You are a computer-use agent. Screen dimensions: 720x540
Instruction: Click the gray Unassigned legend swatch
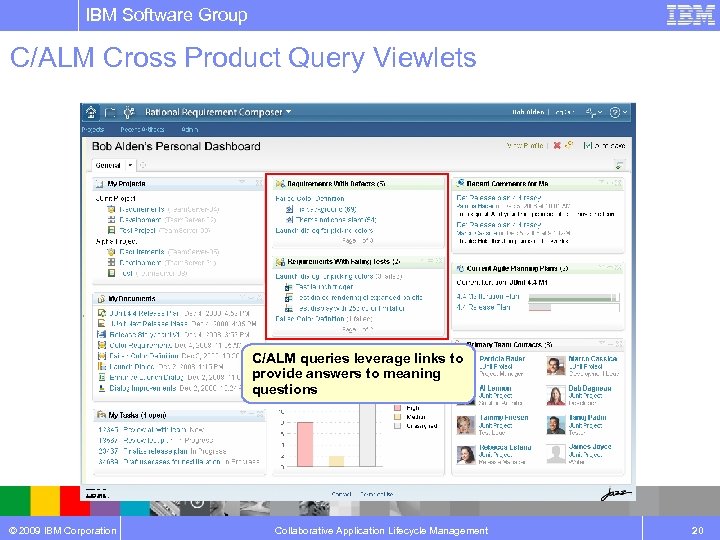click(x=398, y=426)
